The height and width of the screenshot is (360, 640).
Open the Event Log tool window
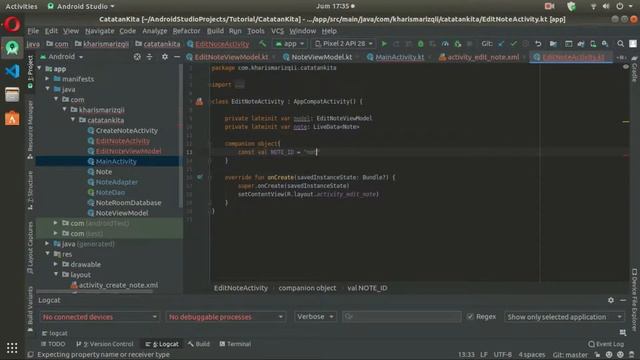[x=606, y=344]
